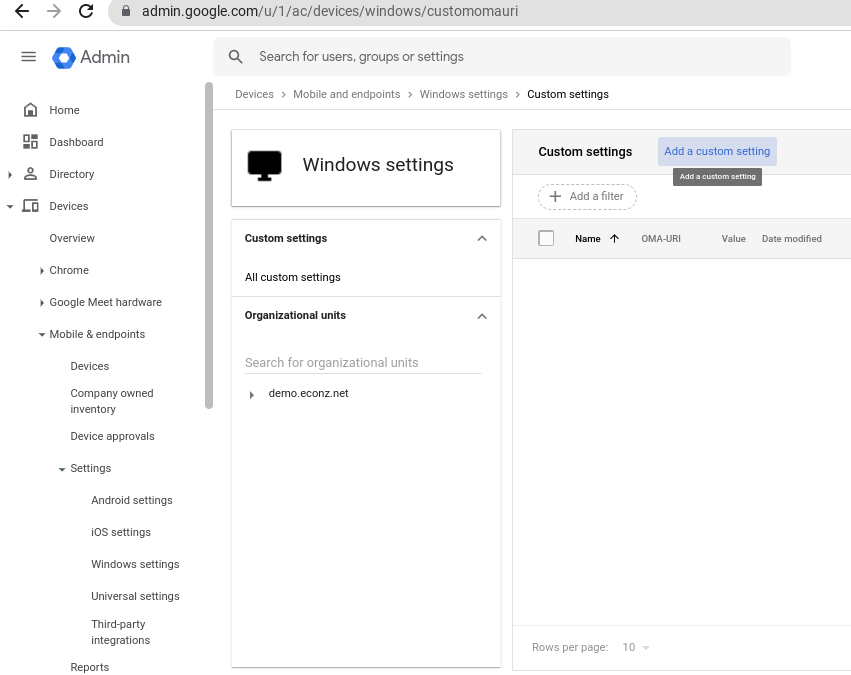Reload the page with refresh icon
The image size is (851, 675).
(86, 11)
